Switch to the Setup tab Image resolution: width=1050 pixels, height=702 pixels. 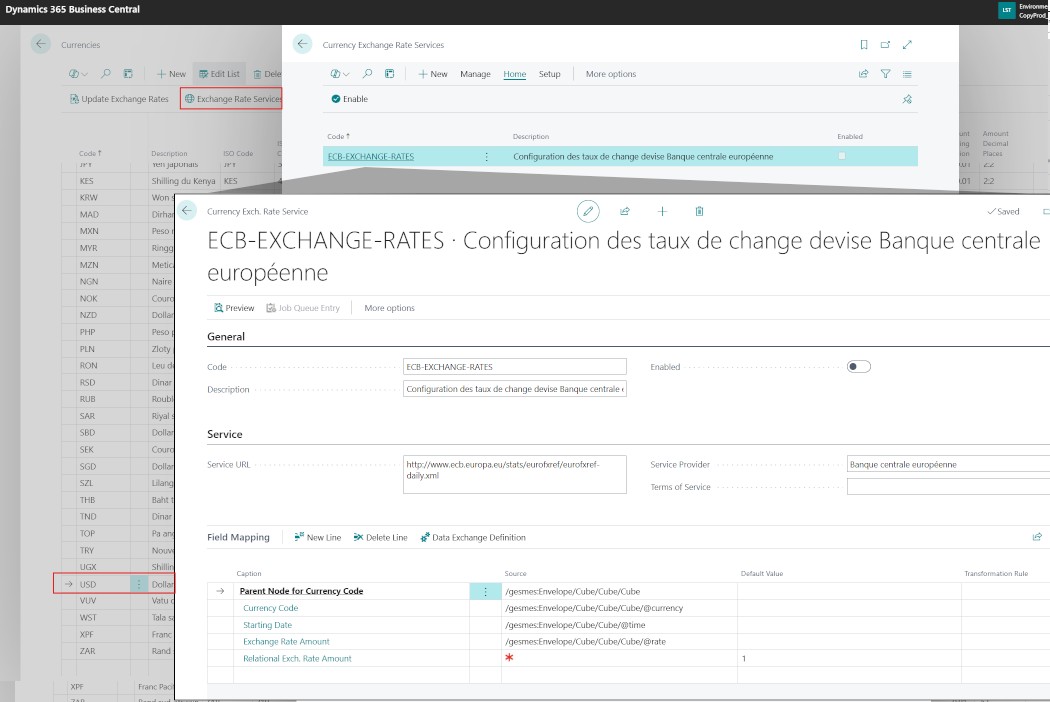coord(550,74)
